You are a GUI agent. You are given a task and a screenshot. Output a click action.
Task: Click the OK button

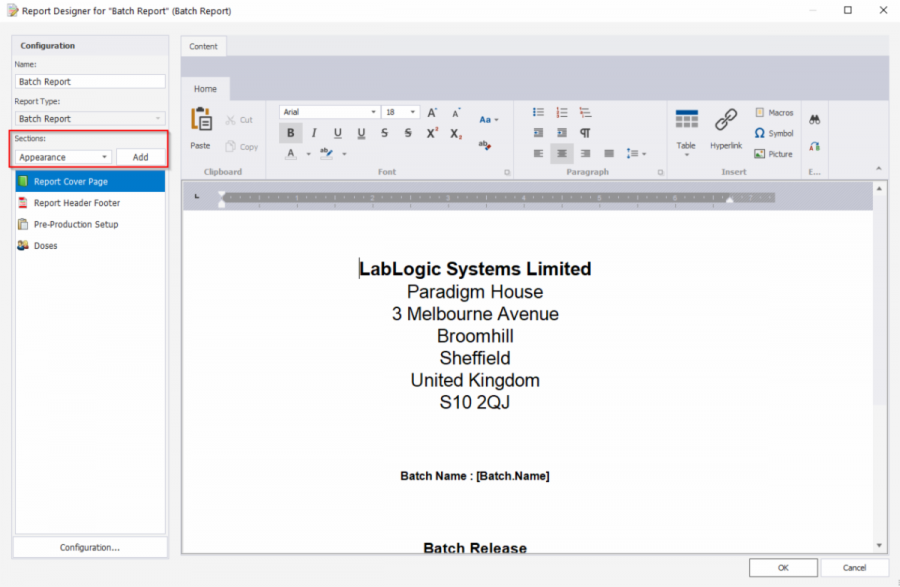click(783, 567)
